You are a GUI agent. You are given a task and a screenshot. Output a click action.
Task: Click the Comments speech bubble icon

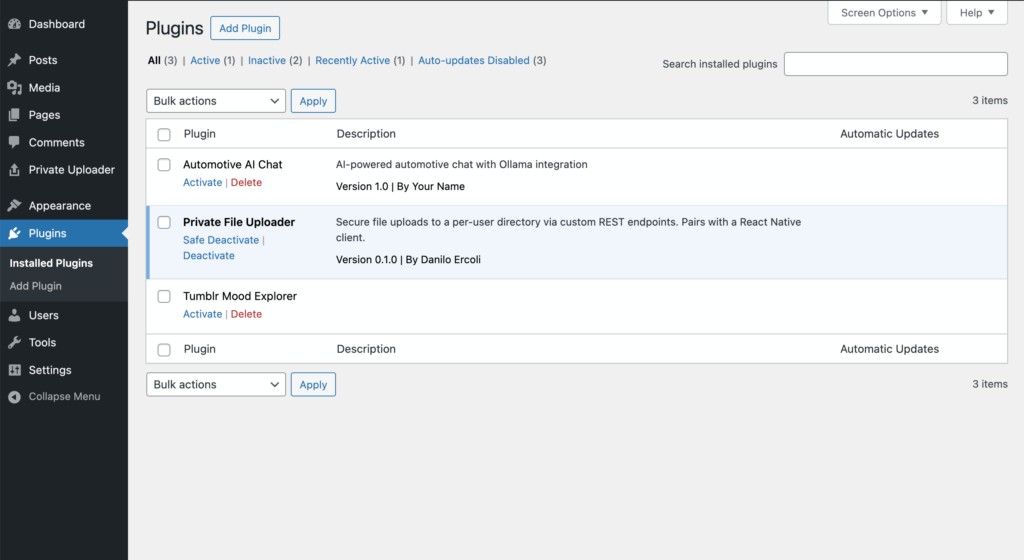(x=14, y=143)
